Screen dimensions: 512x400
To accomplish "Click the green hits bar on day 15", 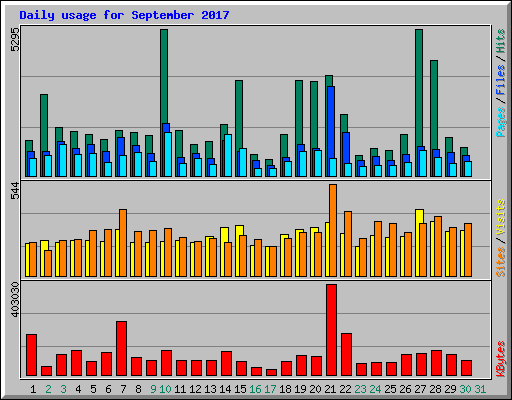I will [x=239, y=114].
